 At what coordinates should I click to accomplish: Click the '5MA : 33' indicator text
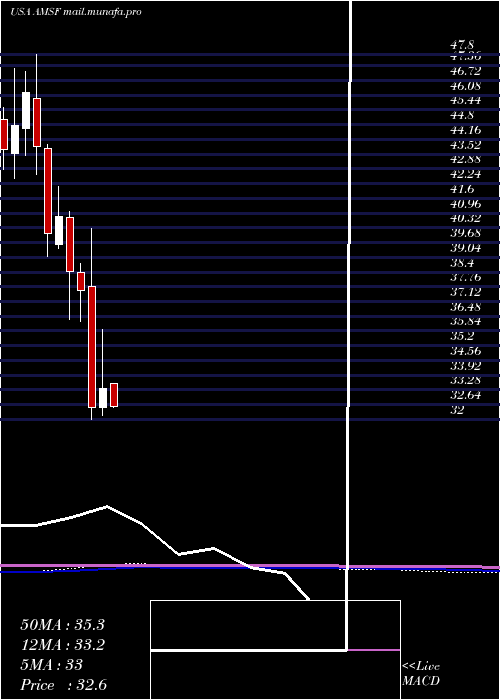coord(52,665)
